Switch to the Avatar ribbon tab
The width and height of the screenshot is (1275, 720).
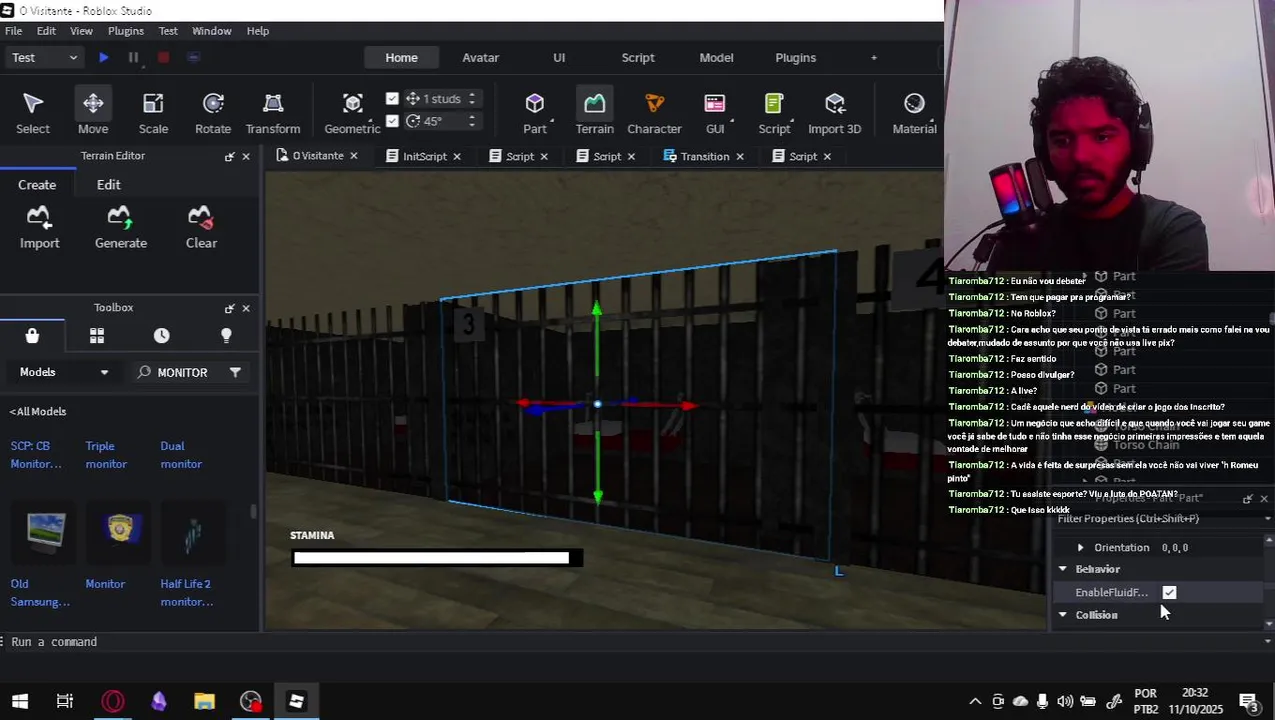tap(480, 58)
